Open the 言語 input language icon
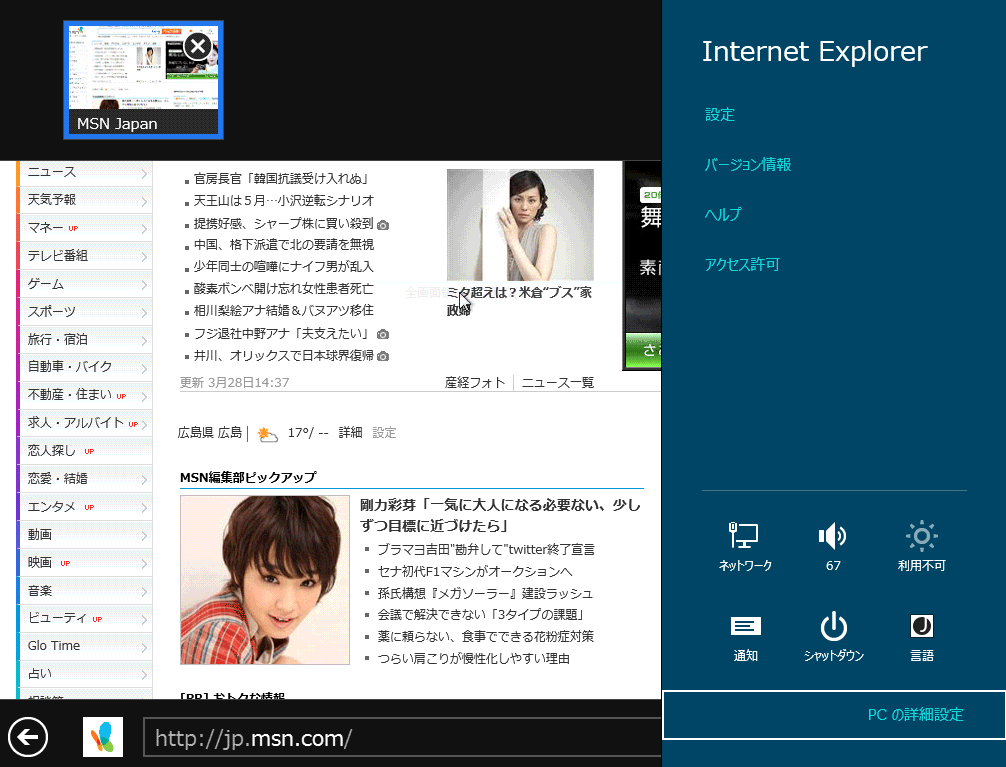Screen dimensions: 1006x767 click(x=922, y=637)
